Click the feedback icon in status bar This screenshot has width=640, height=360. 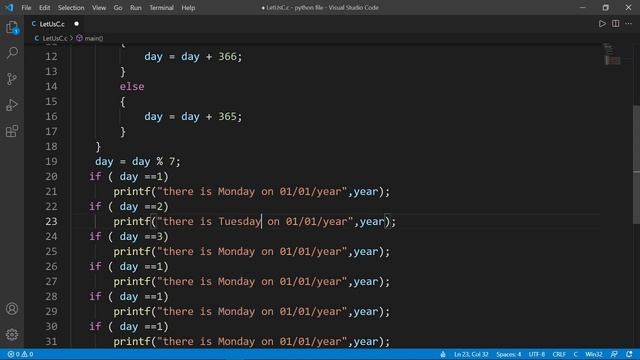pyautogui.click(x=614, y=354)
